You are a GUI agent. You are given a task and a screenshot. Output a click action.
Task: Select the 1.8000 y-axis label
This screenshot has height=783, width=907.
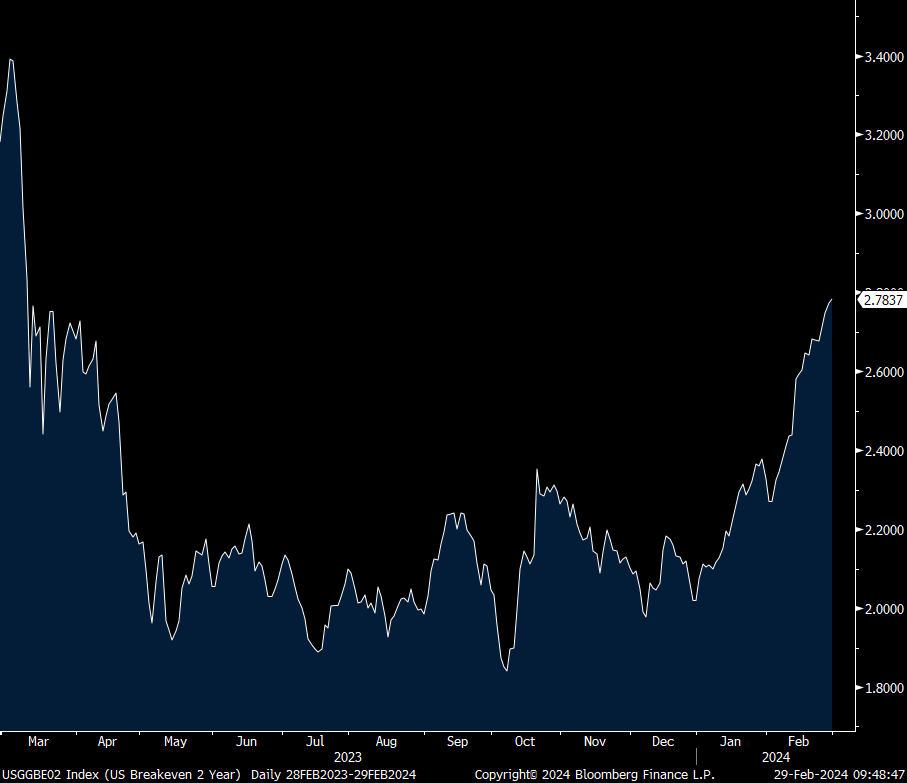[x=884, y=688]
